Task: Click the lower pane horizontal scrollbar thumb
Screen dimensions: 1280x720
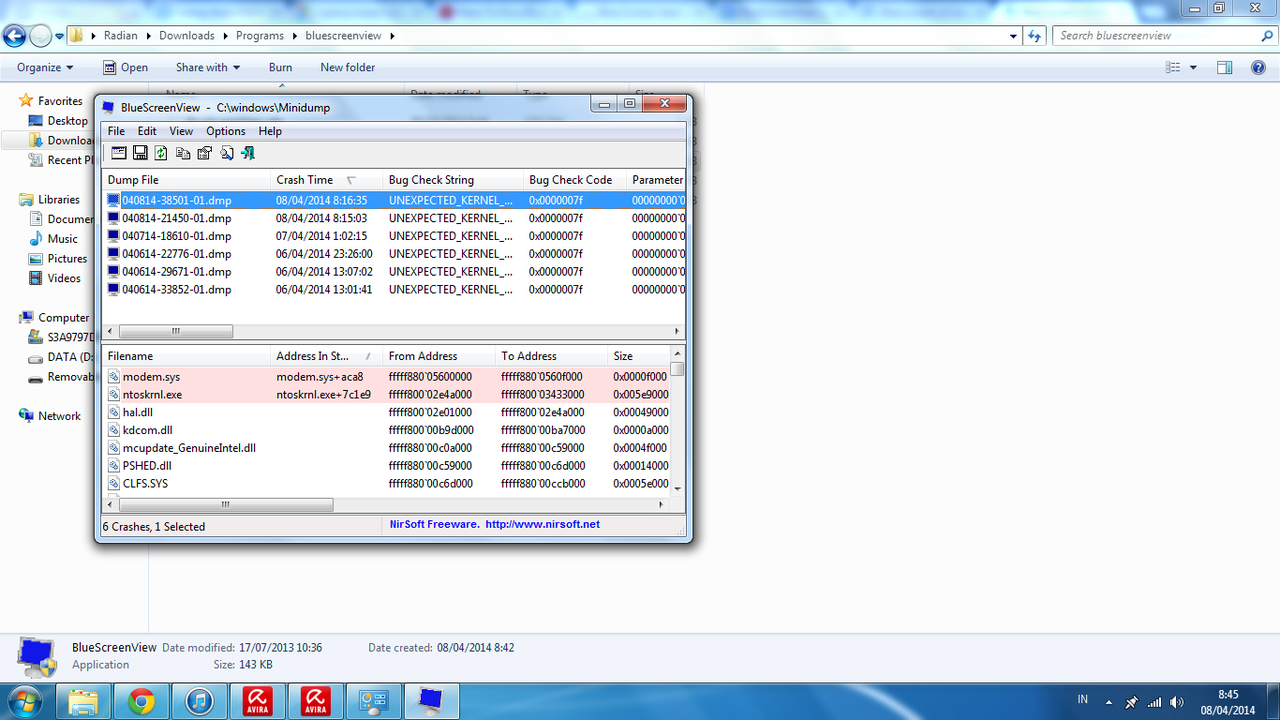Action: pyautogui.click(x=225, y=506)
